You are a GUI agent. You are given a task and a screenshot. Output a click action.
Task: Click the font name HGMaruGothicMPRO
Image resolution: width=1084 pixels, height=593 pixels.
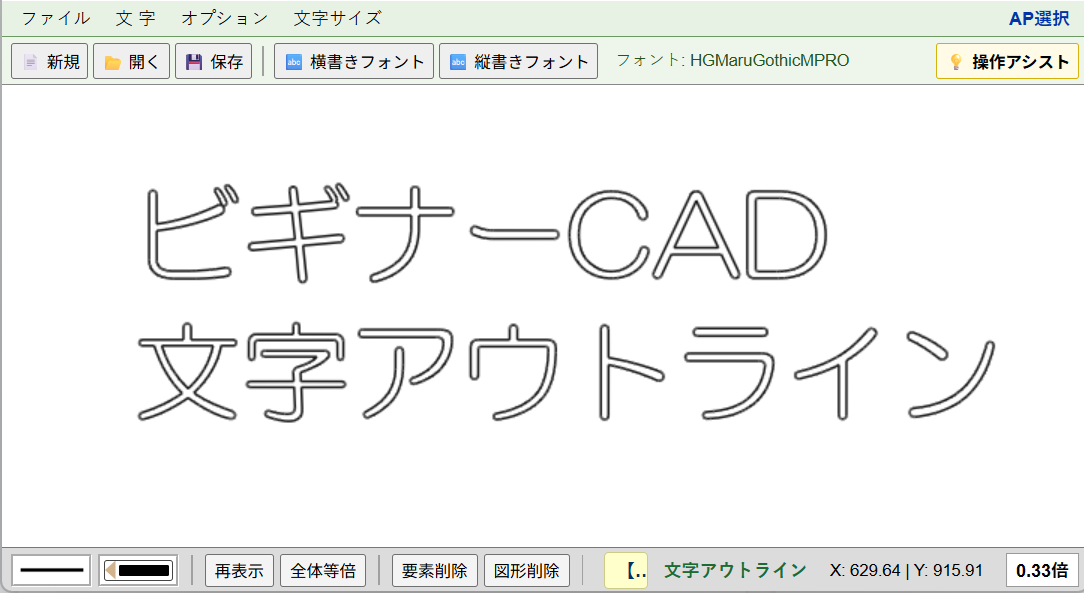pyautogui.click(x=769, y=61)
